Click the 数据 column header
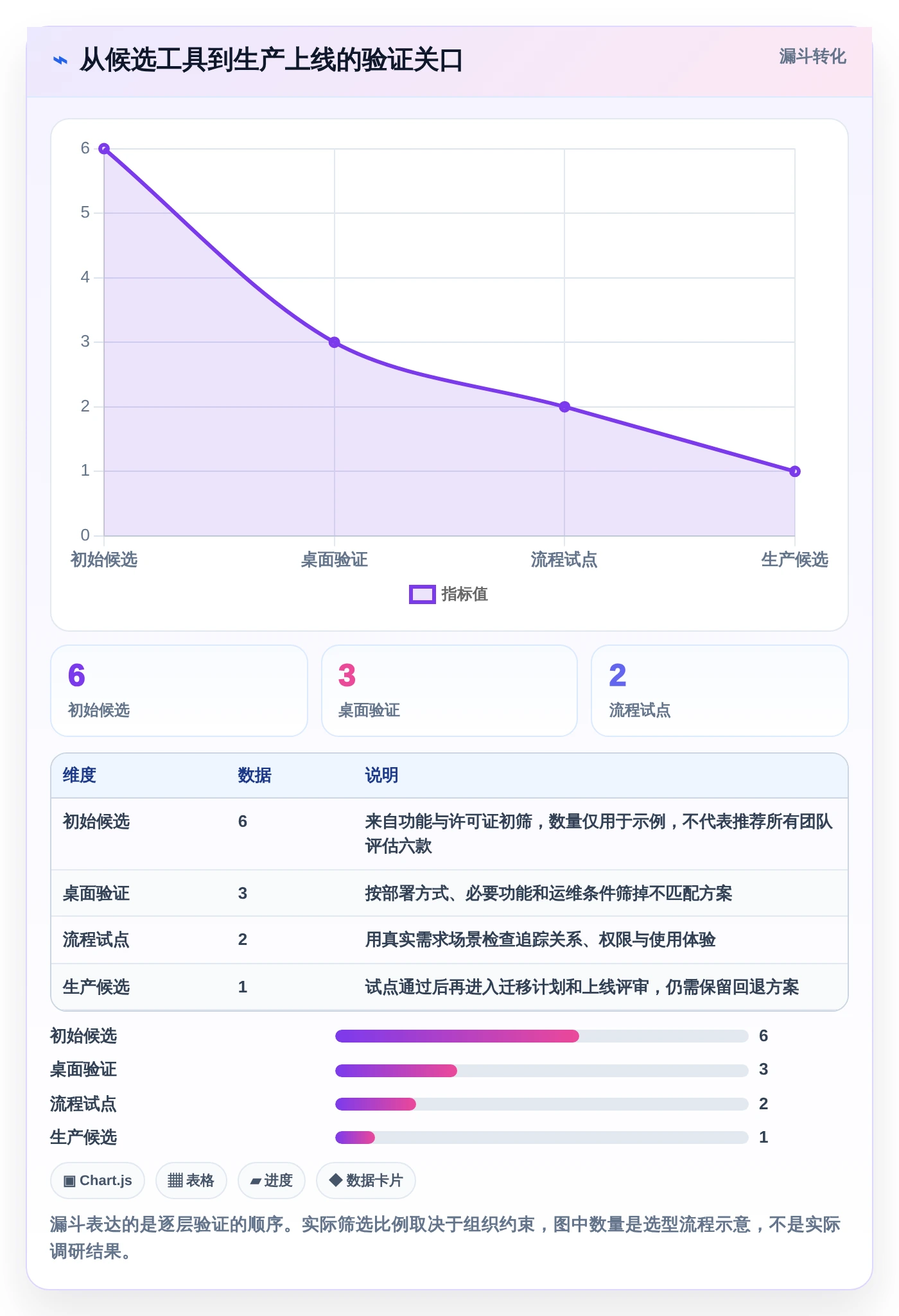Image resolution: width=899 pixels, height=1316 pixels. (255, 775)
